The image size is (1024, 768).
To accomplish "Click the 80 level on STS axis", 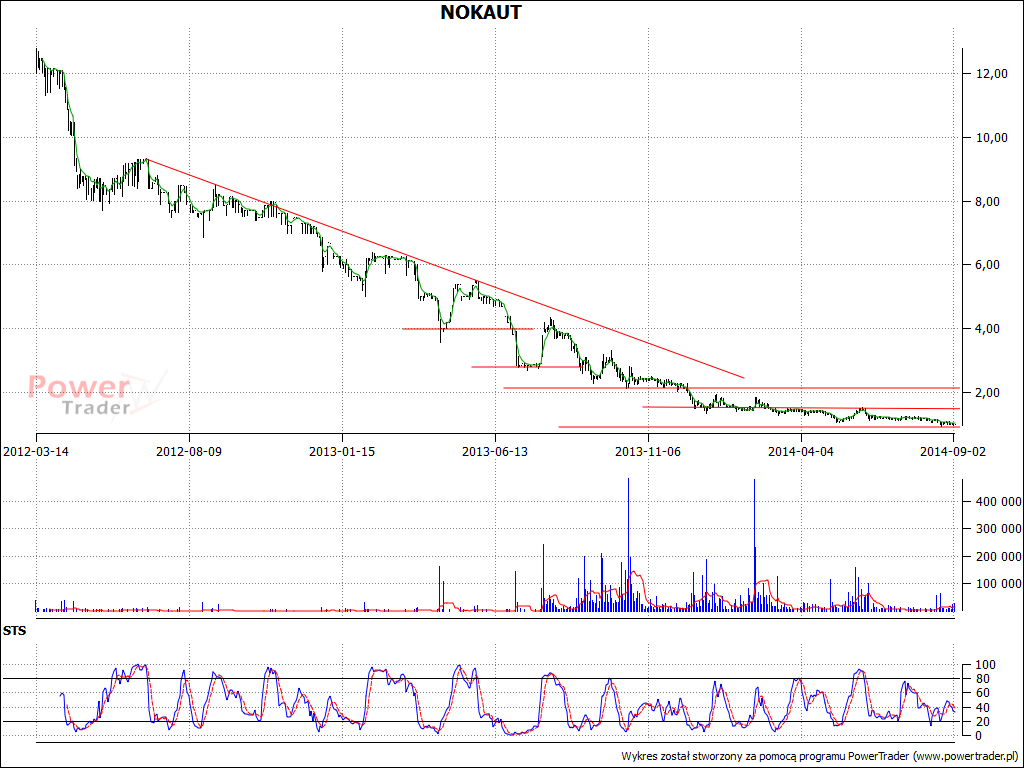I will click(x=982, y=679).
